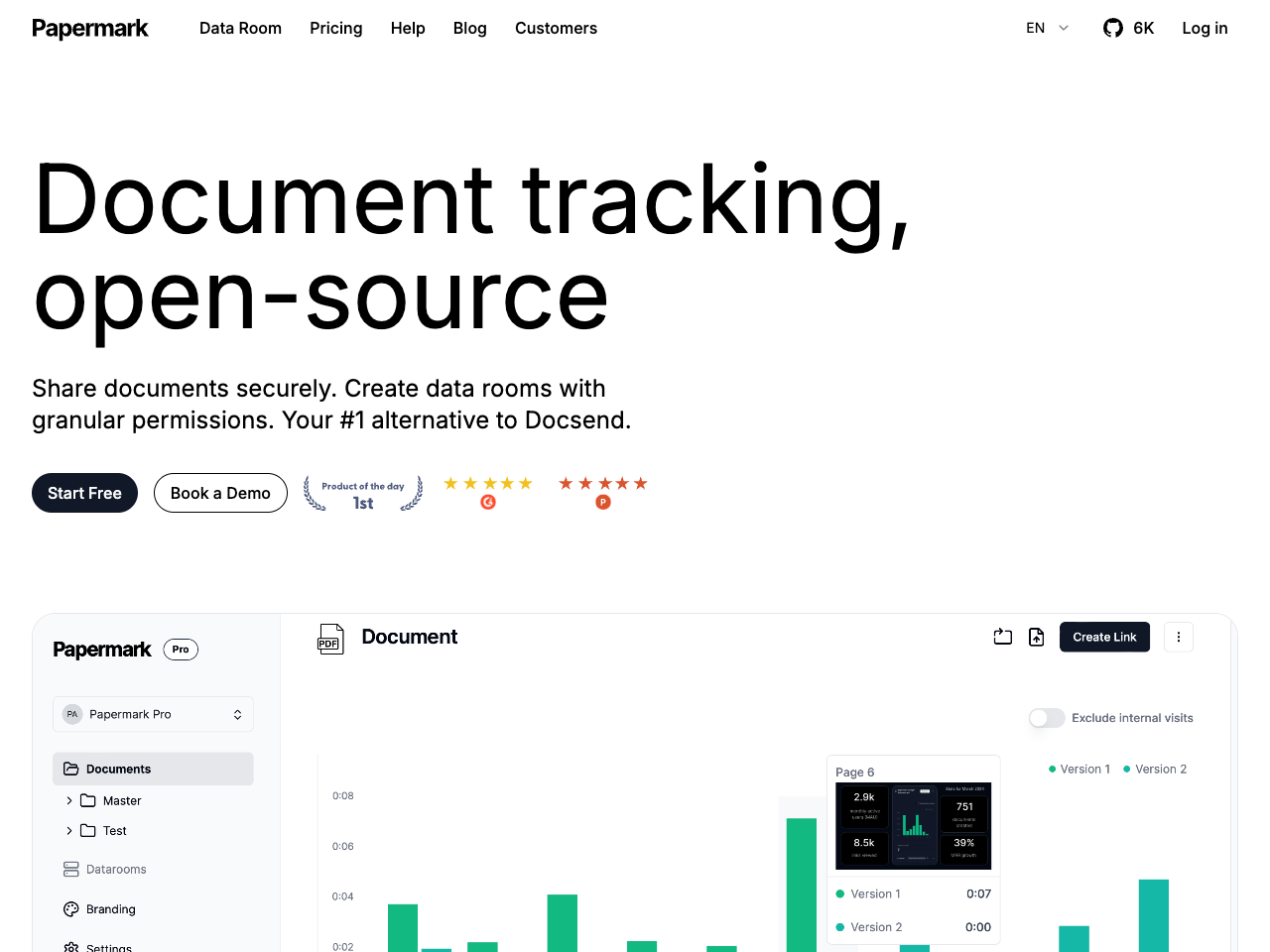The height and width of the screenshot is (952, 1270).
Task: Click the 0:00 Version 2 duration
Action: [978, 927]
